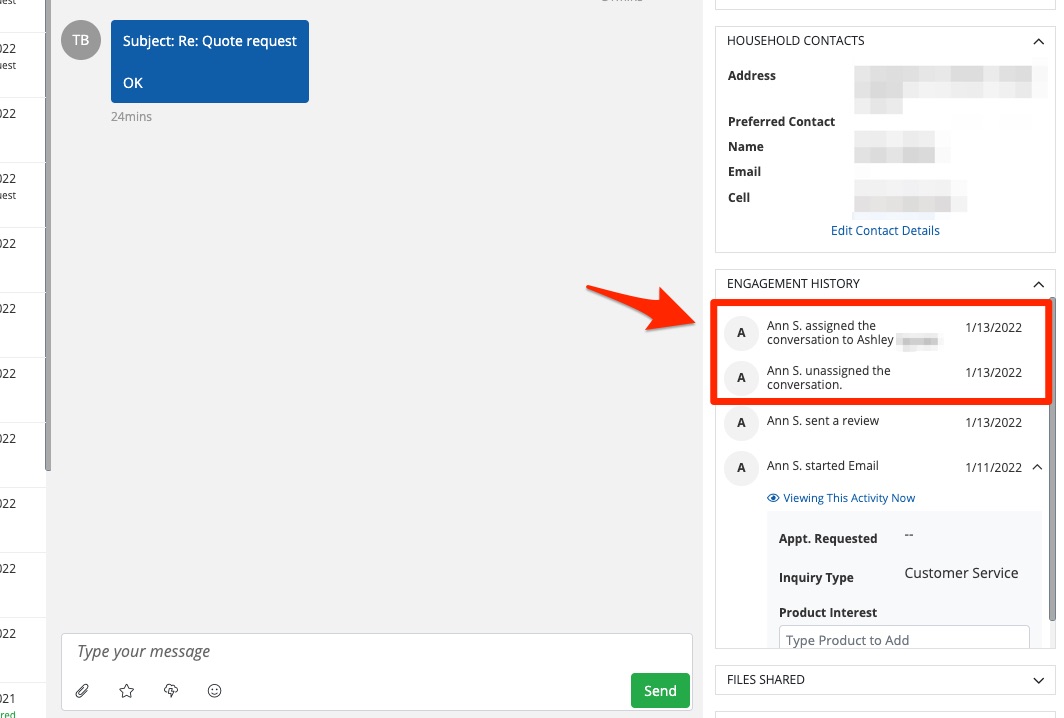
Task: Collapse the 'started Email' activity details
Action: pos(1037,467)
